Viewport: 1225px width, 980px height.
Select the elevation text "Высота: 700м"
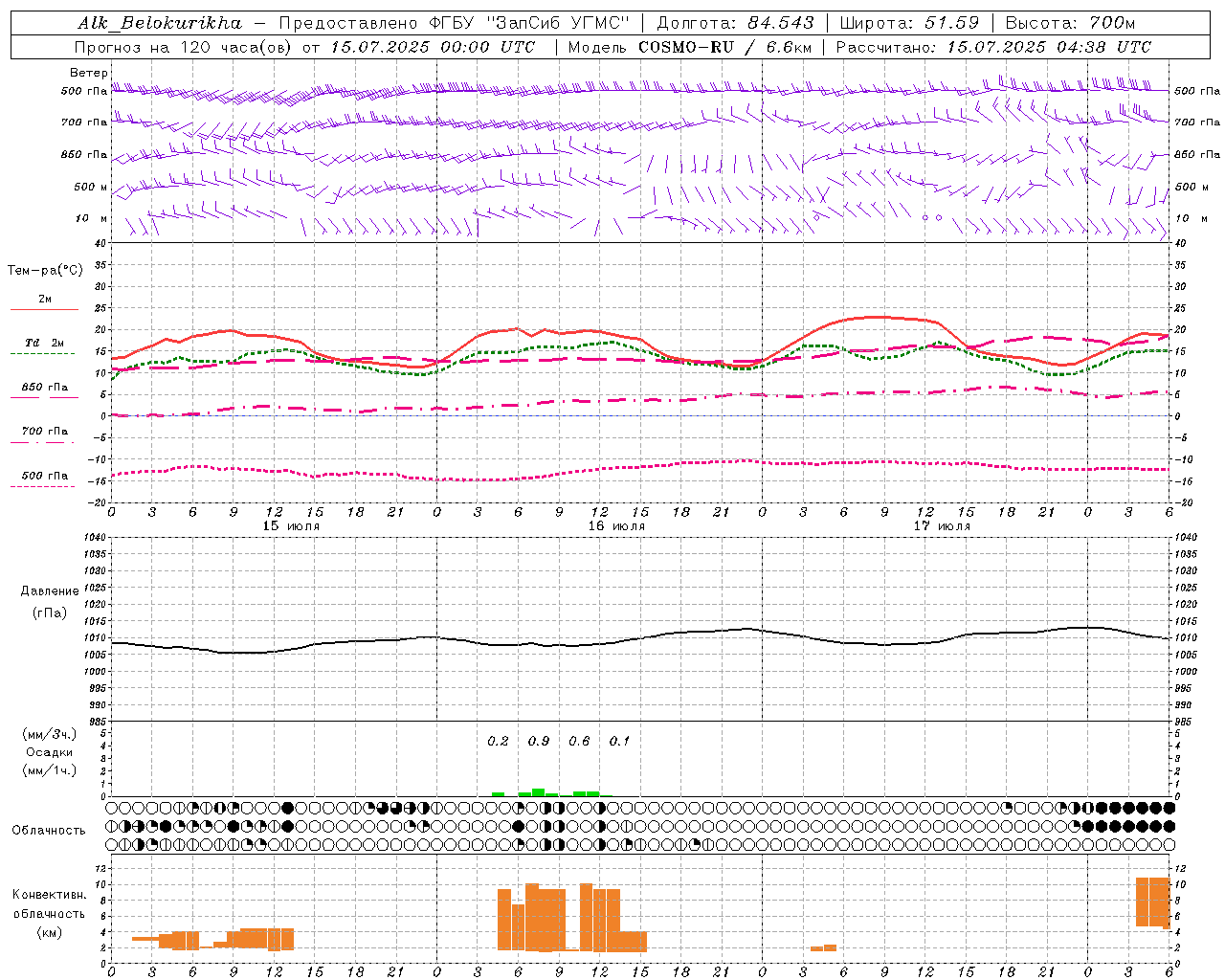(x=1070, y=23)
